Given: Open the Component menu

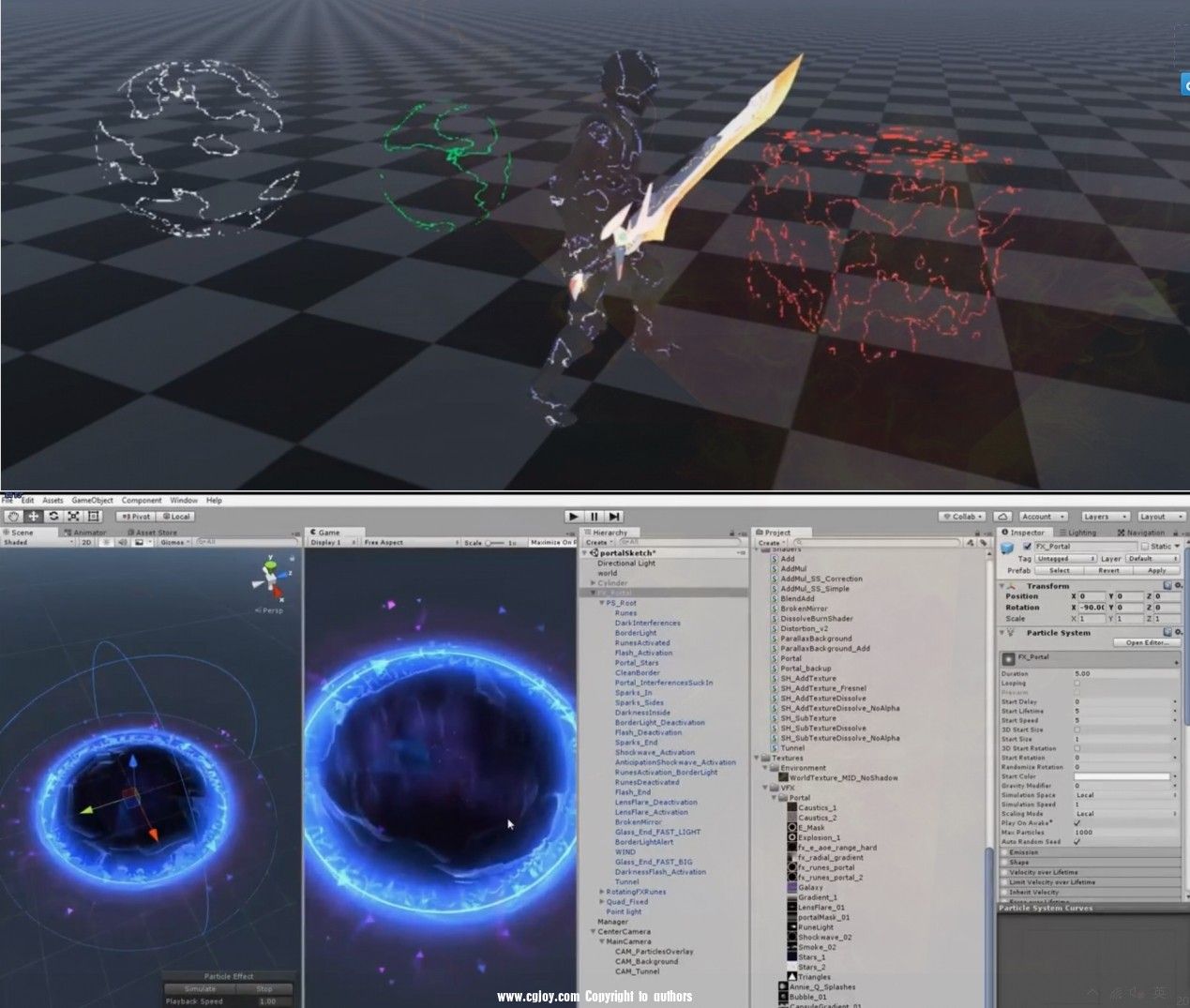Looking at the screenshot, I should 142,501.
